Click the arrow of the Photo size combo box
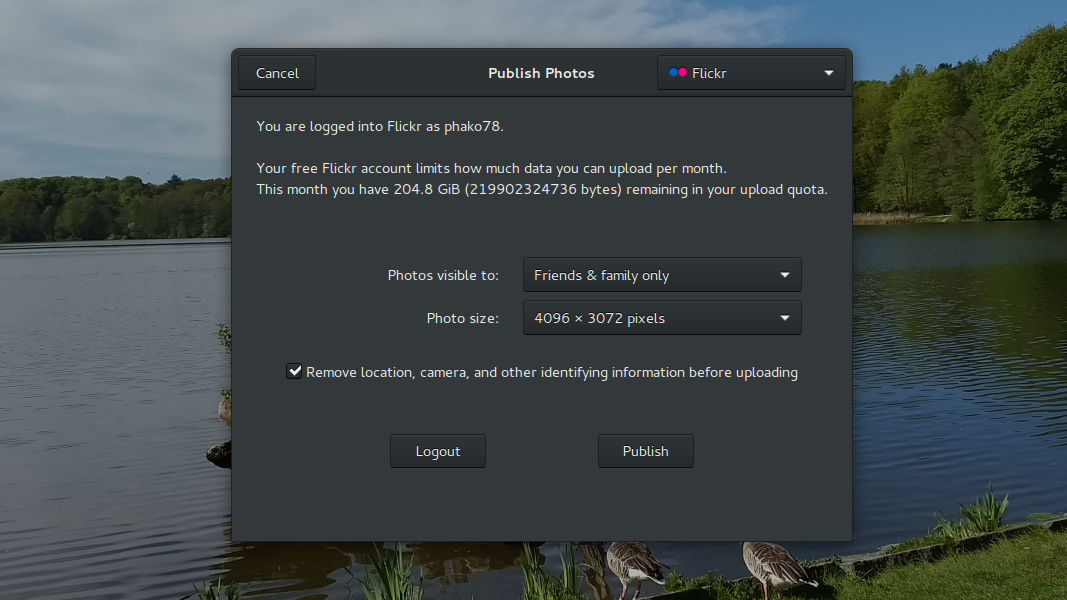Screen dimensions: 1067x600 pyautogui.click(x=784, y=319)
